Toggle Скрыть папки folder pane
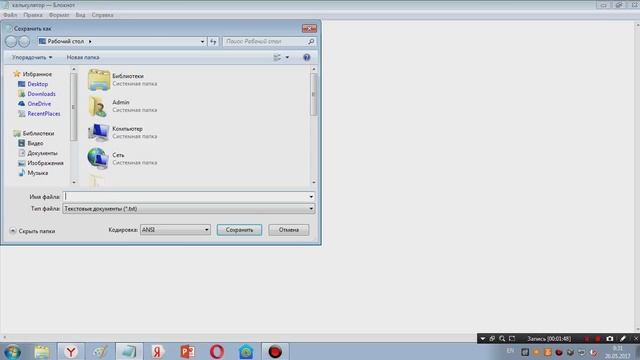 click(32, 231)
